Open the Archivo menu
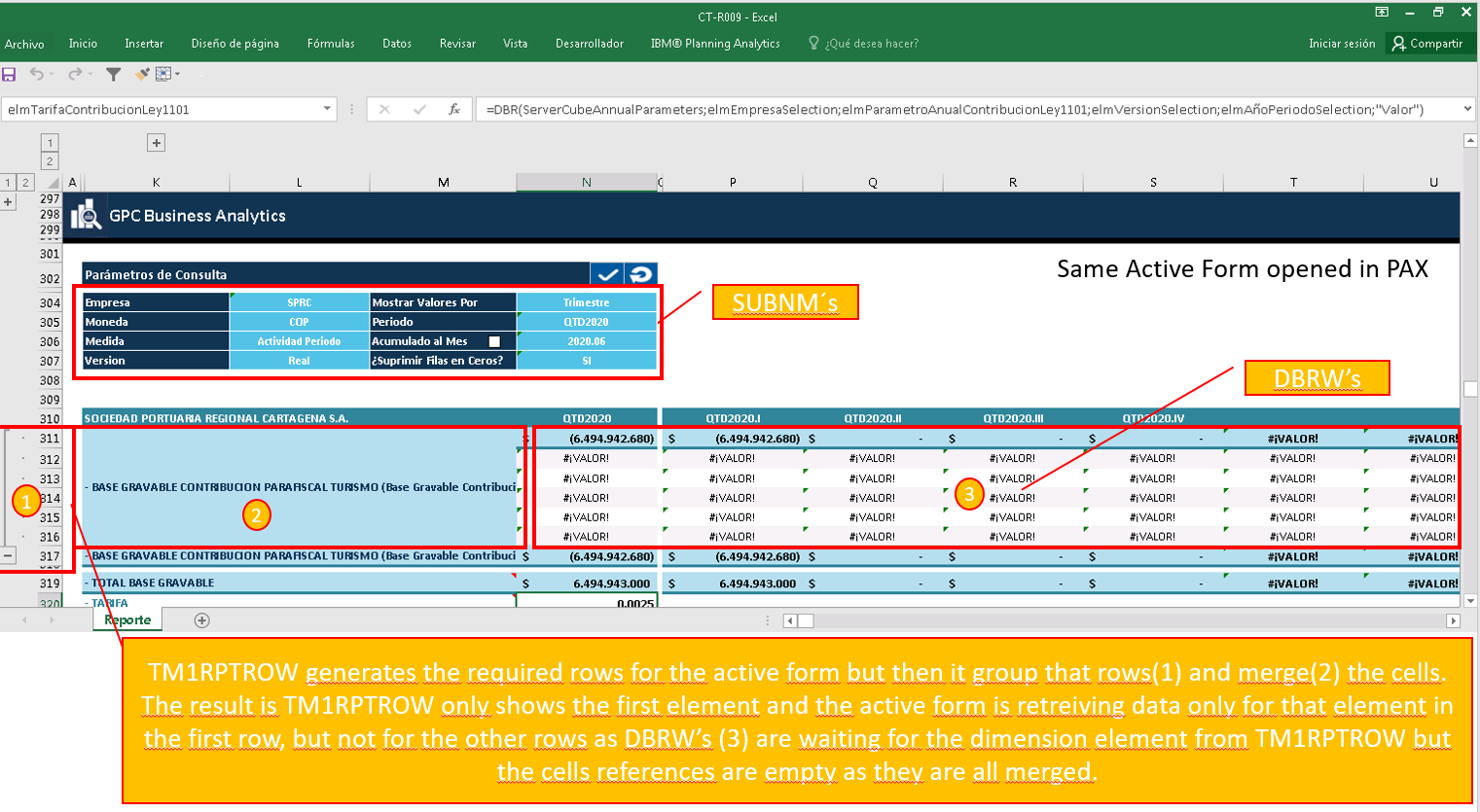Screen dimensions: 1480x812 [x=24, y=44]
